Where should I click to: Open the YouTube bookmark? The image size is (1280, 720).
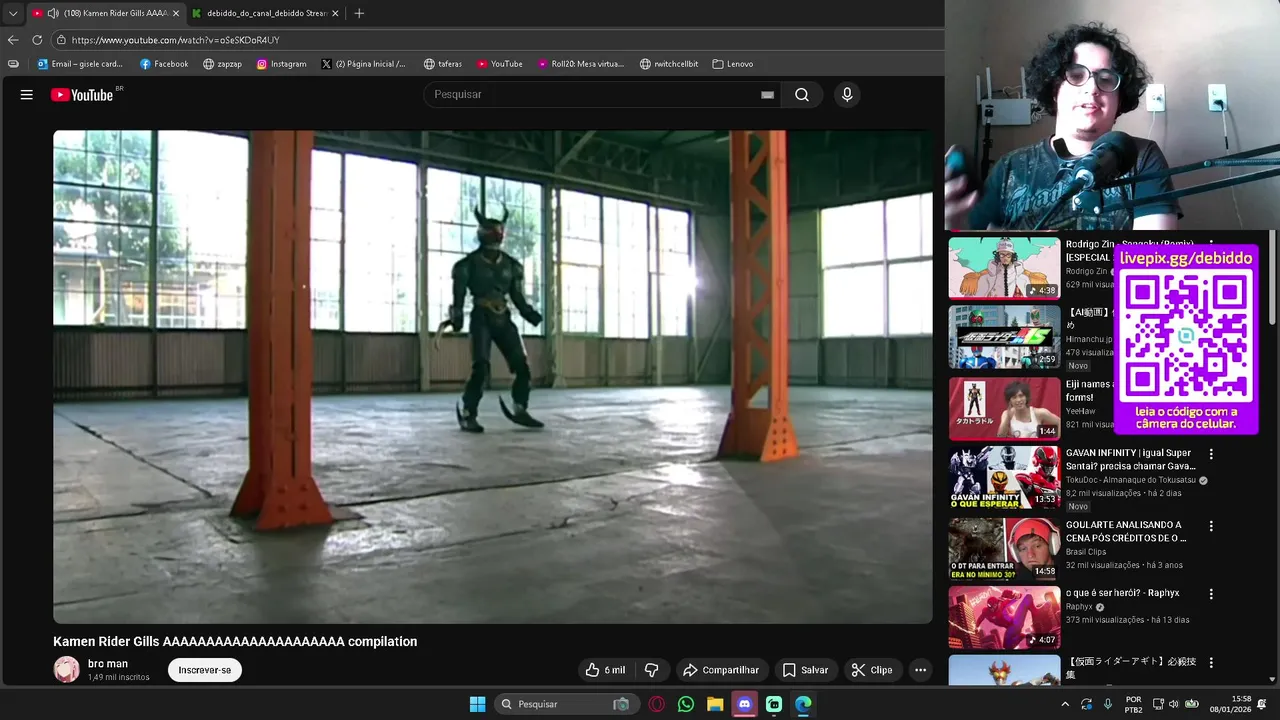click(x=500, y=64)
